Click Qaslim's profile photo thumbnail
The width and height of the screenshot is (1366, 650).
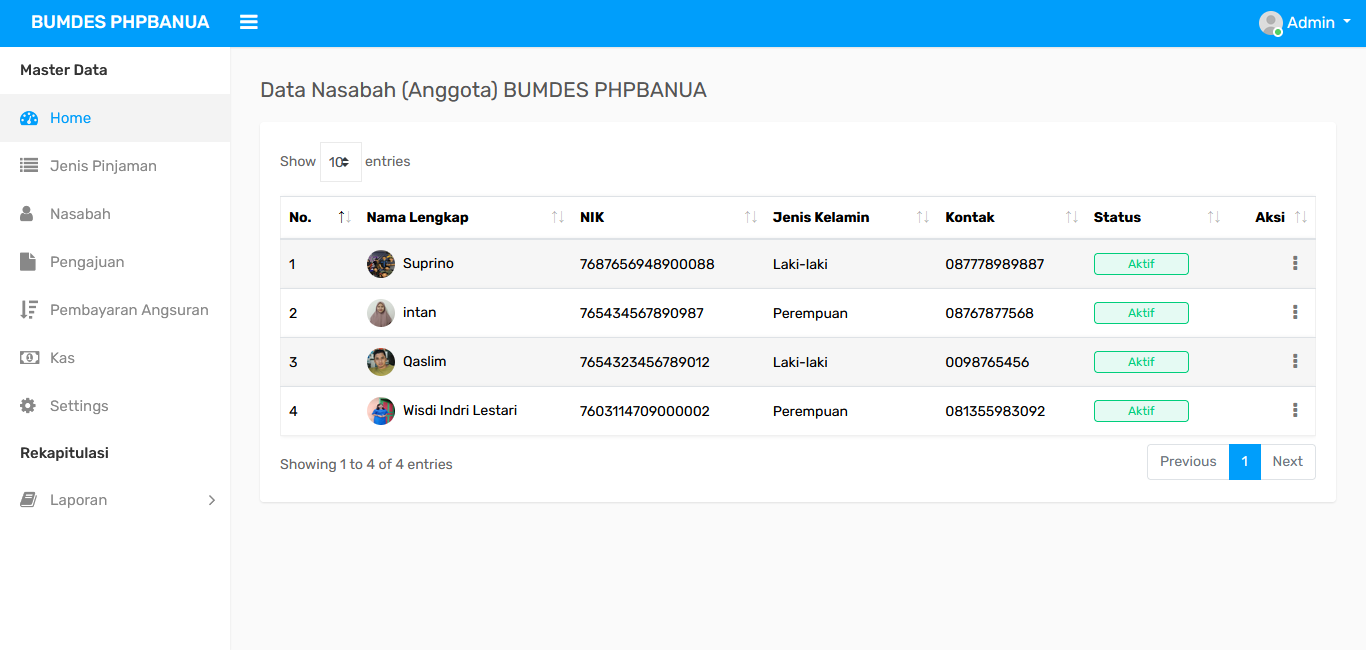point(381,362)
